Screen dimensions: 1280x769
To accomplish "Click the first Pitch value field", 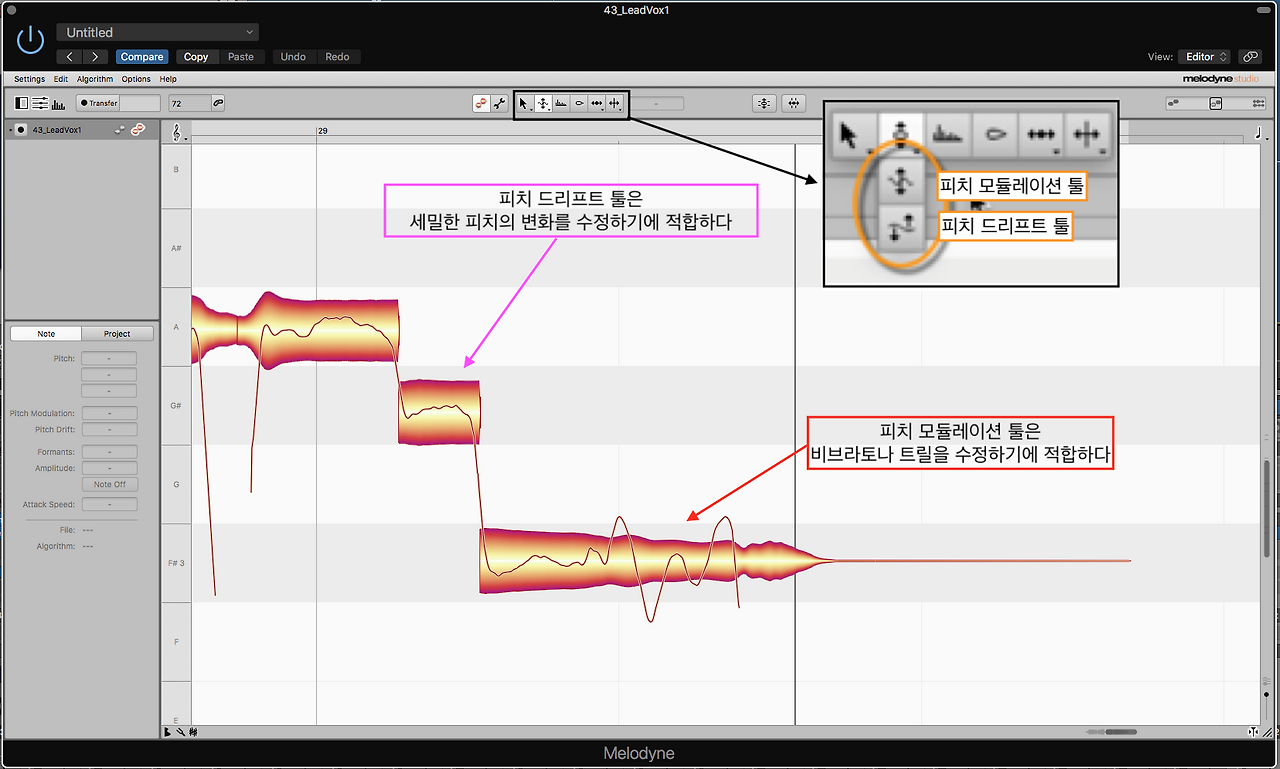I will tap(109, 358).
